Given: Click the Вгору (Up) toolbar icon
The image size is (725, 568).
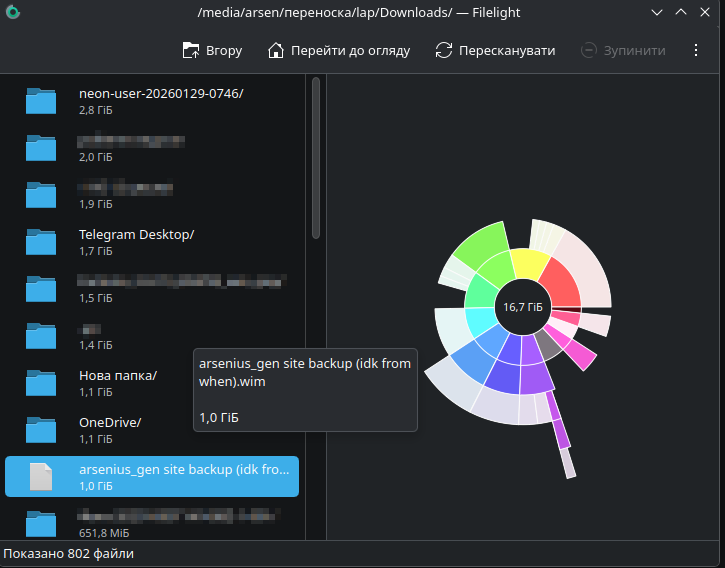Looking at the screenshot, I should [x=190, y=50].
